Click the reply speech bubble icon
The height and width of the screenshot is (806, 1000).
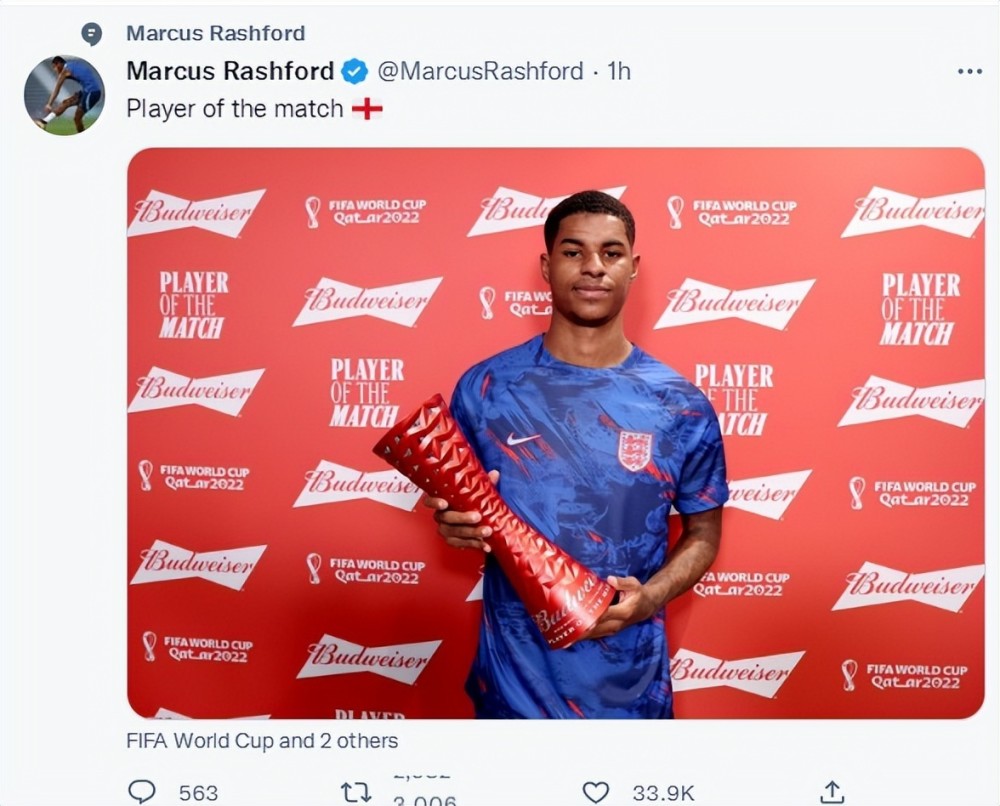(142, 791)
